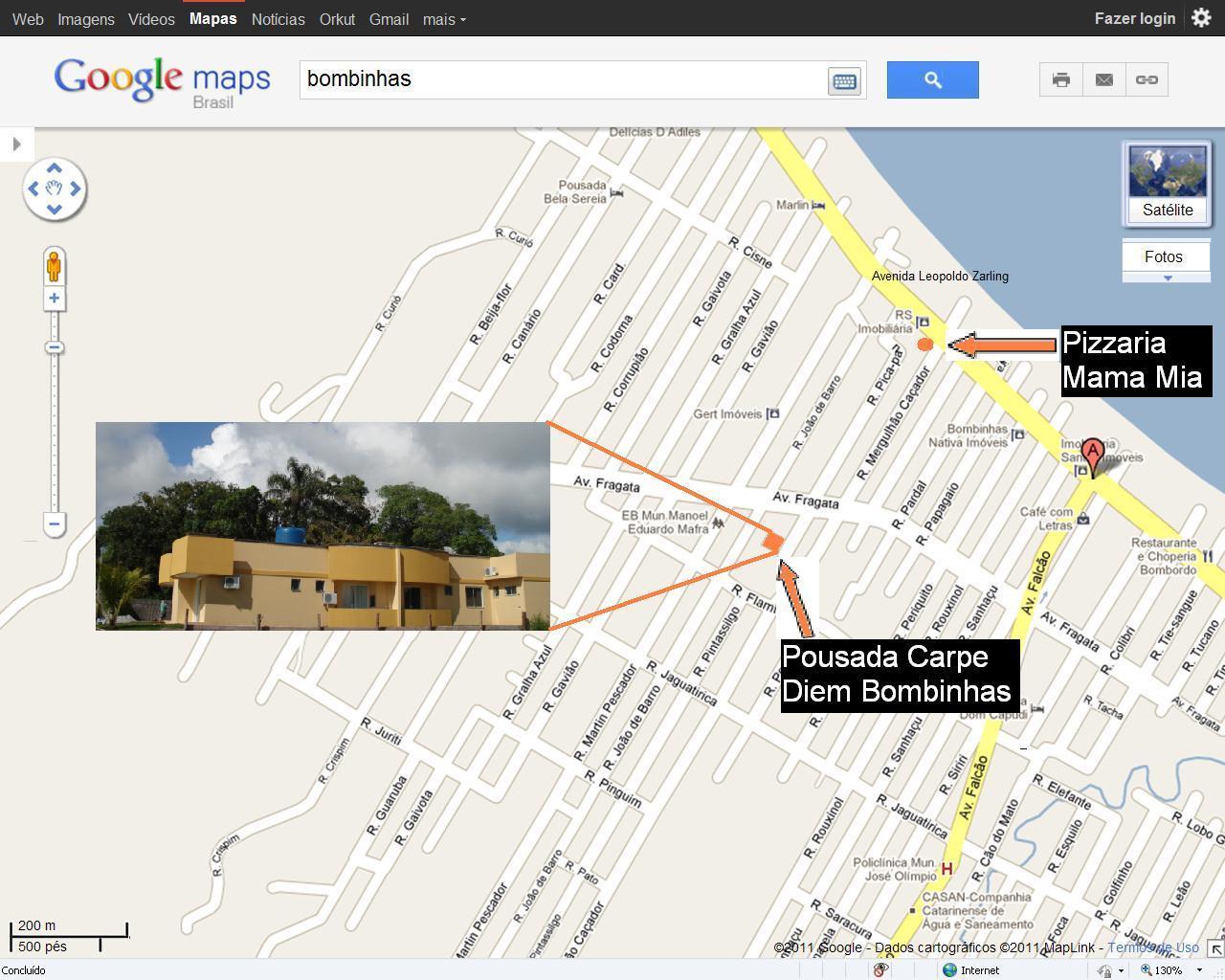Click the Avenida Leopoldo Zarling label
The width and height of the screenshot is (1225, 980).
pyautogui.click(x=940, y=276)
